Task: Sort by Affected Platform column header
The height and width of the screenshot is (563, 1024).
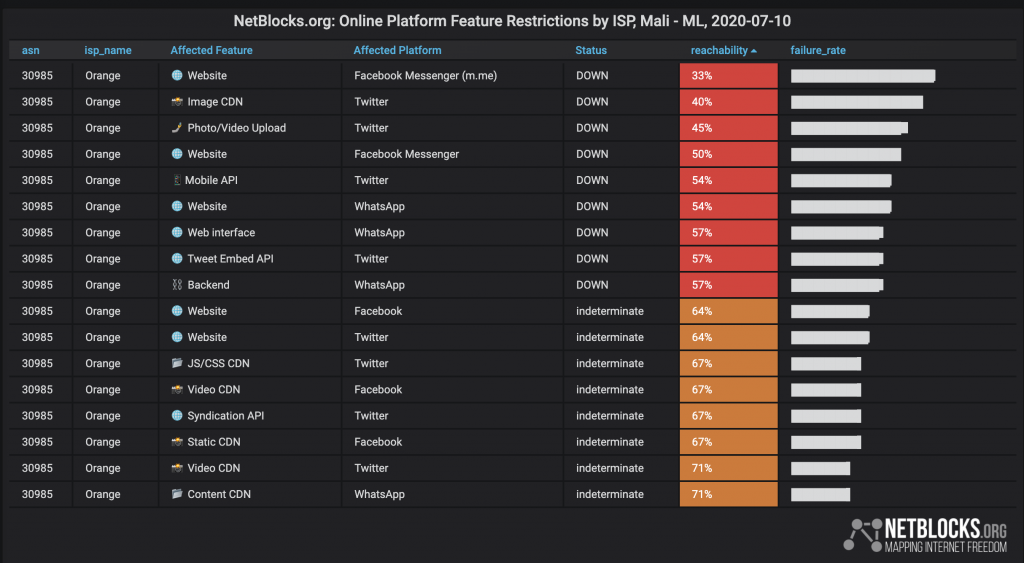Action: tap(397, 50)
